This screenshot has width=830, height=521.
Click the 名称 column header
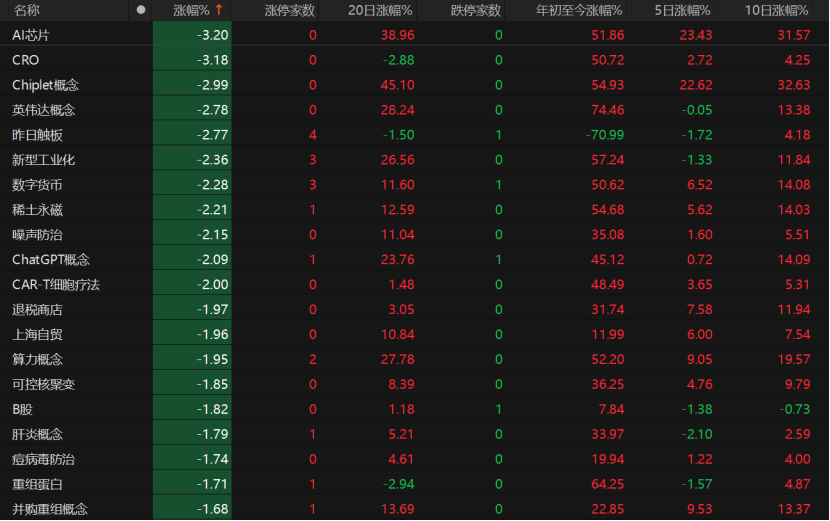[27, 10]
